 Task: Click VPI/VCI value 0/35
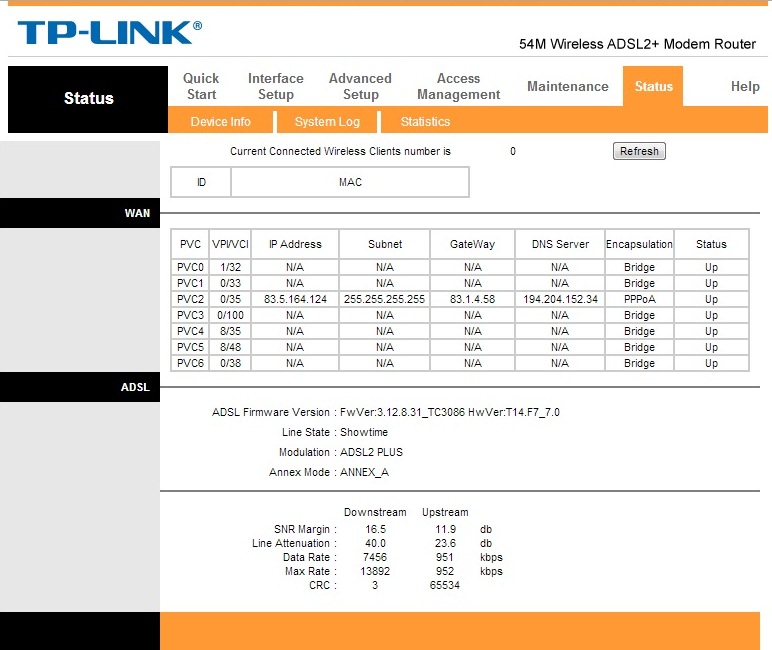click(230, 299)
